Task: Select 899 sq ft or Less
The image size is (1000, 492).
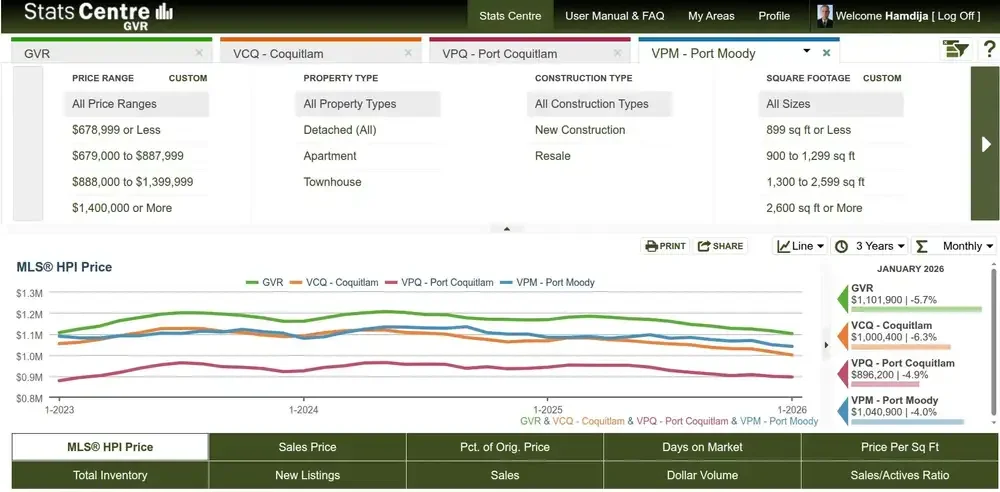Action: tap(831, 130)
